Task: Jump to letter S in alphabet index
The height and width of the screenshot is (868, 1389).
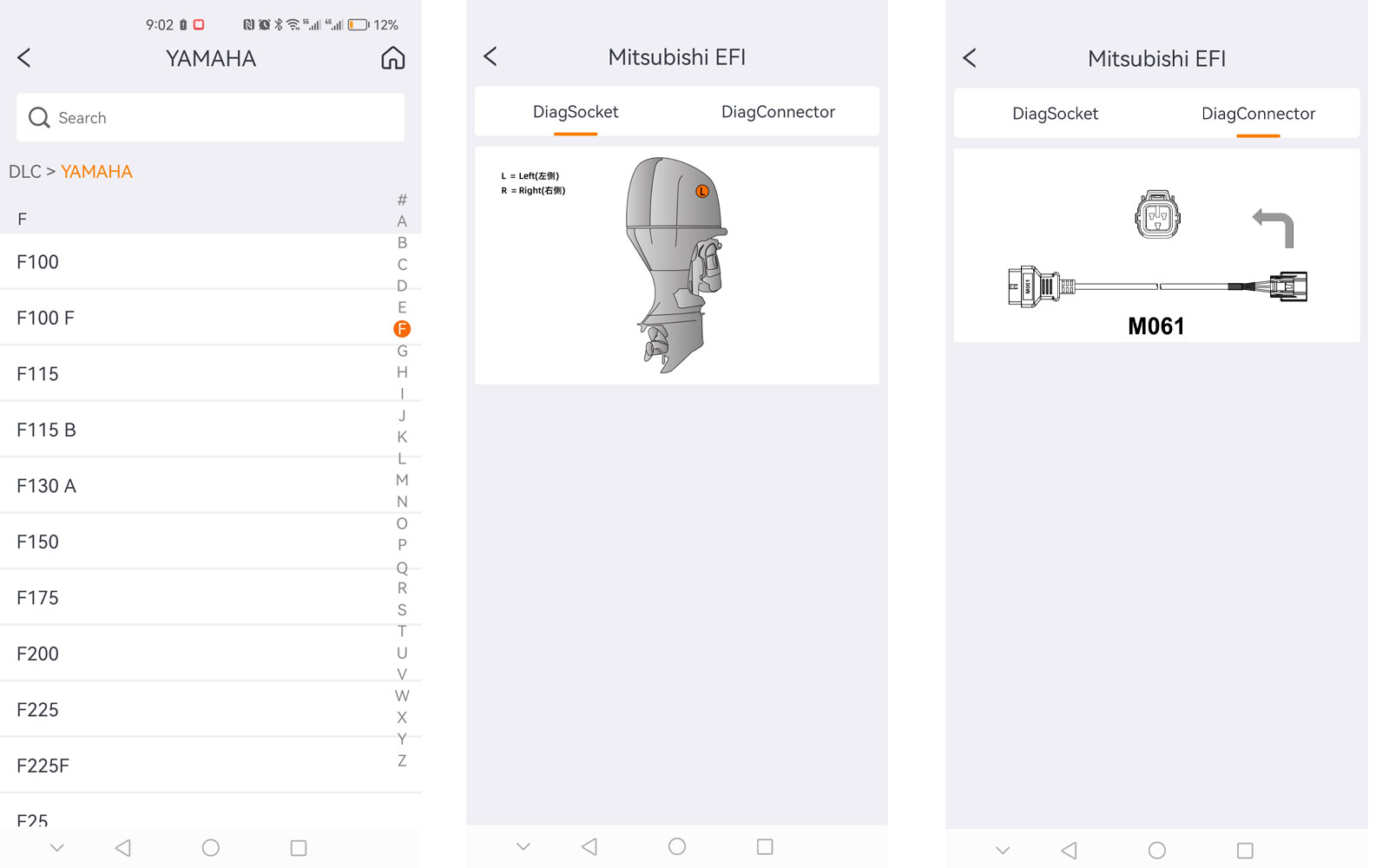Action: pos(402,609)
